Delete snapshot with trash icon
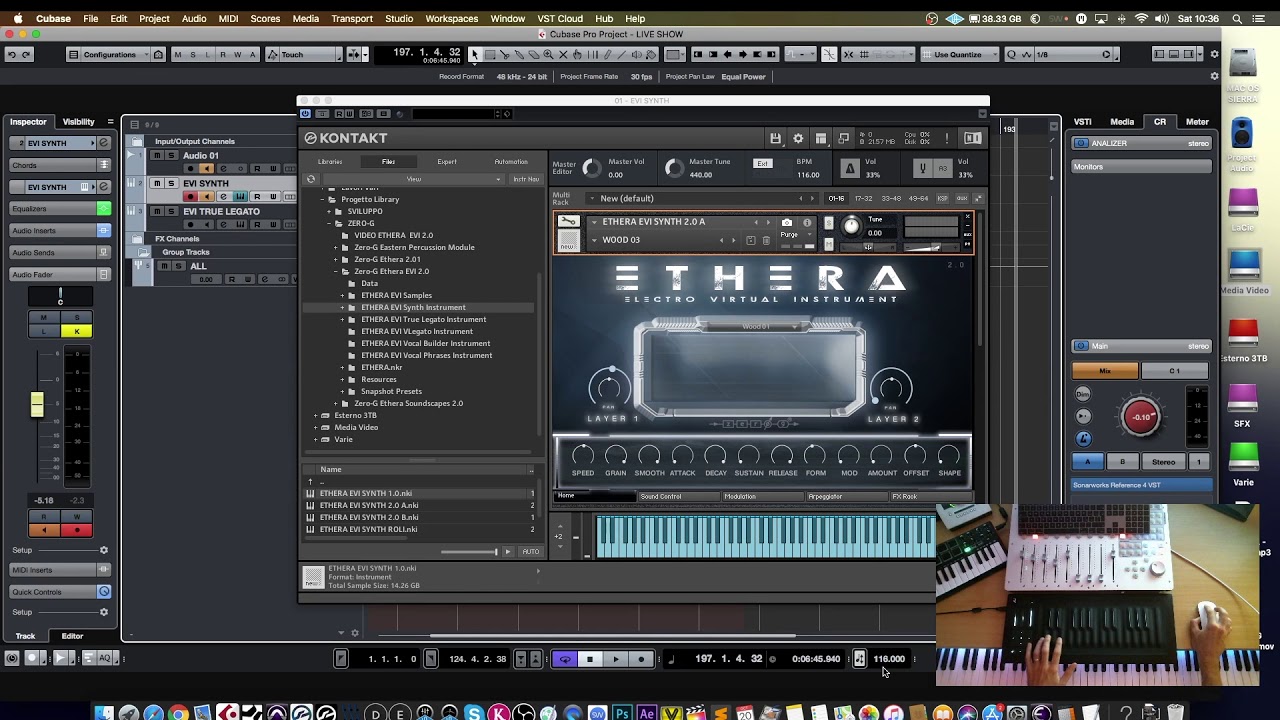The image size is (1280, 720). pyautogui.click(x=766, y=240)
